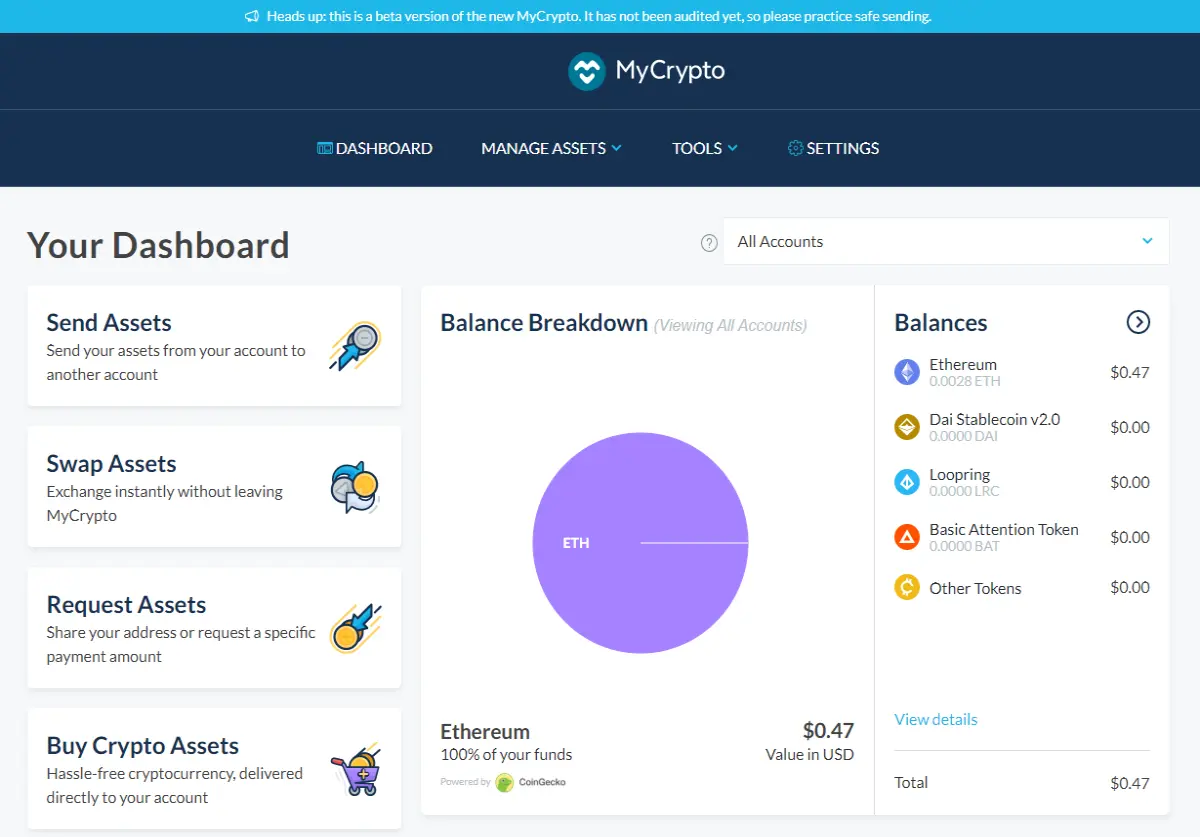Click the Dashboard panel icon in navigation

click(x=324, y=148)
